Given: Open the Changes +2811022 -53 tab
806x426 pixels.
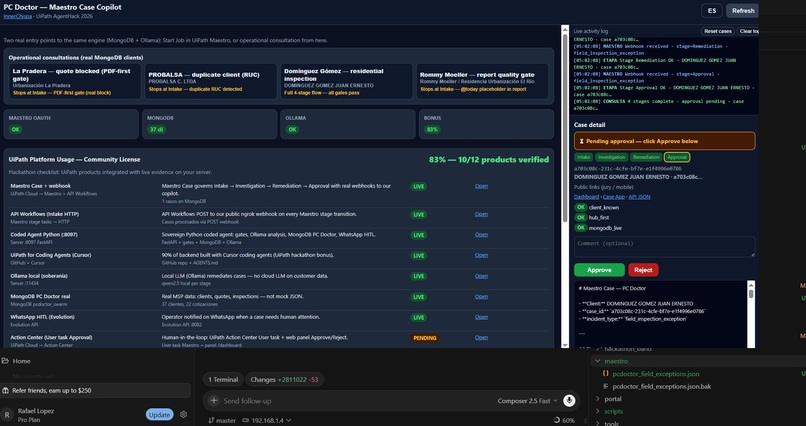Looking at the screenshot, I should (x=284, y=380).
